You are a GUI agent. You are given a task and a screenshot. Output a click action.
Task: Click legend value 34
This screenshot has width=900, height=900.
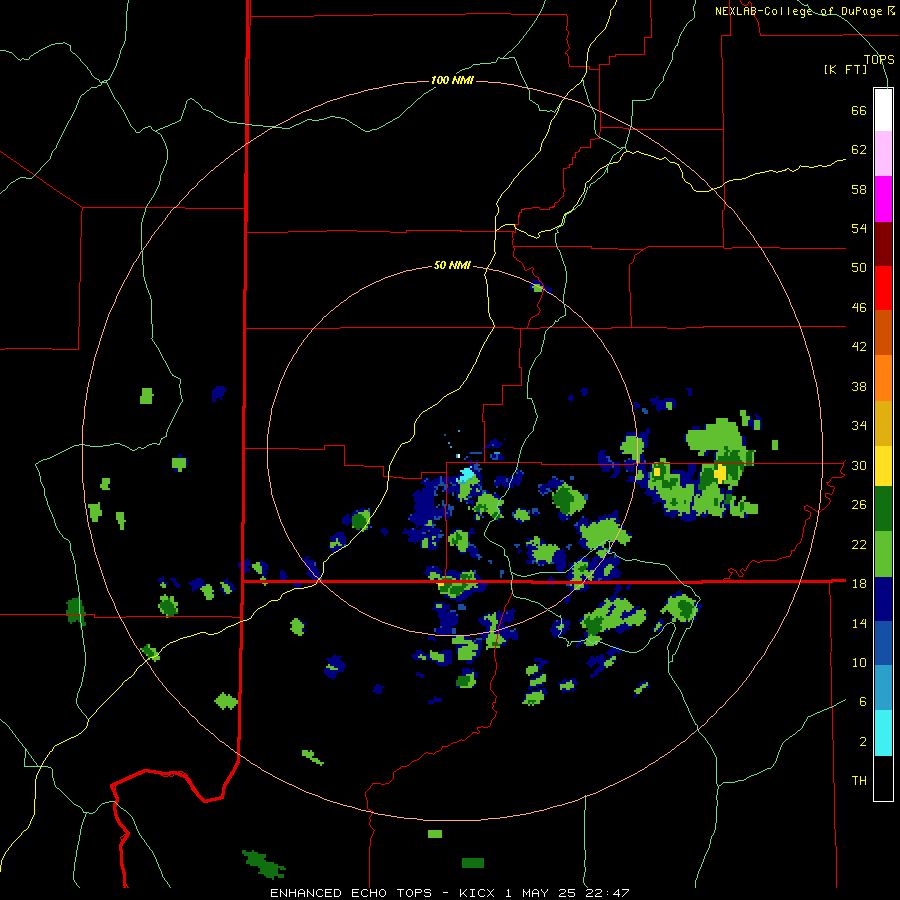point(859,426)
